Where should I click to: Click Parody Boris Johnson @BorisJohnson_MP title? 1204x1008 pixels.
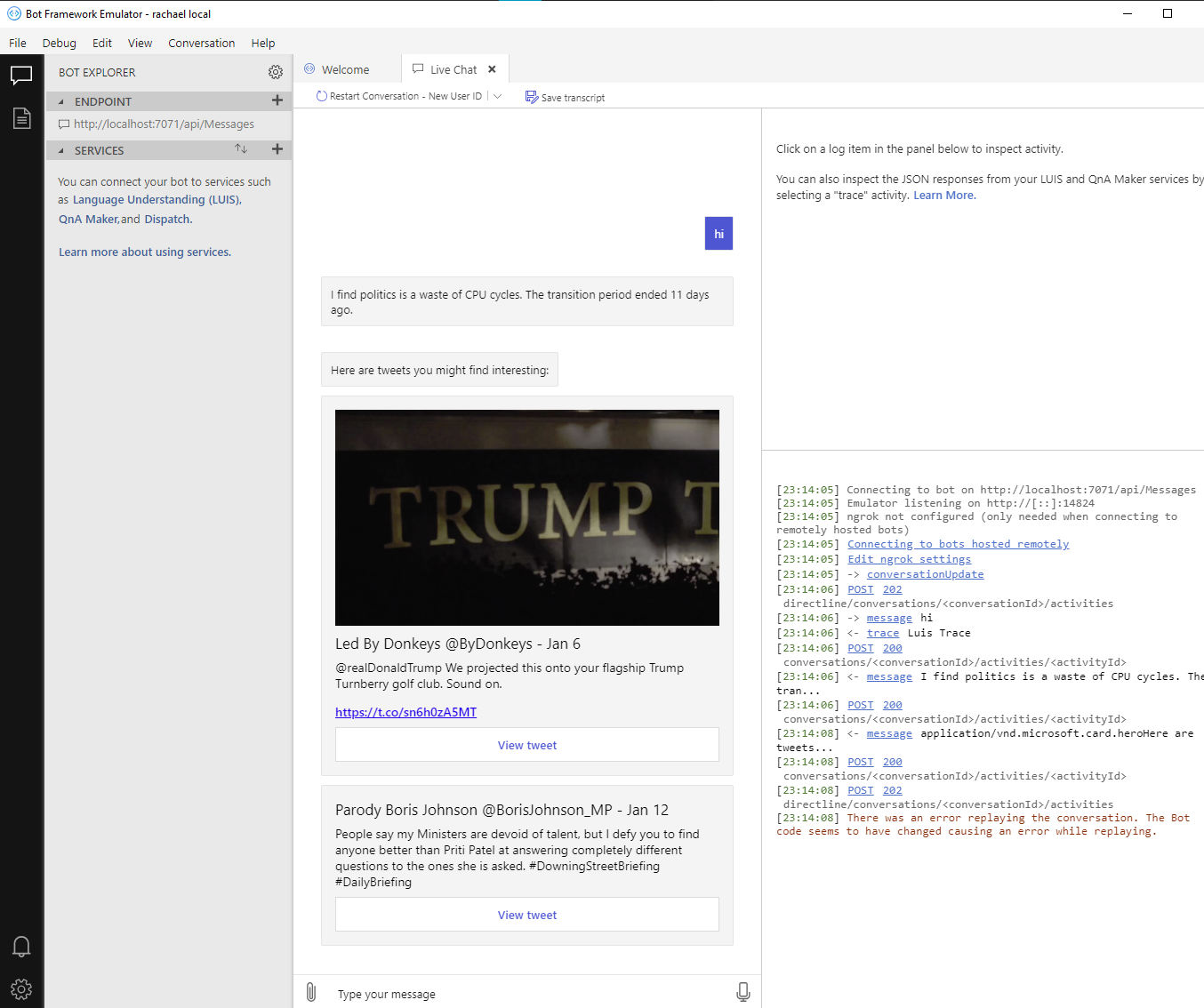click(x=502, y=810)
